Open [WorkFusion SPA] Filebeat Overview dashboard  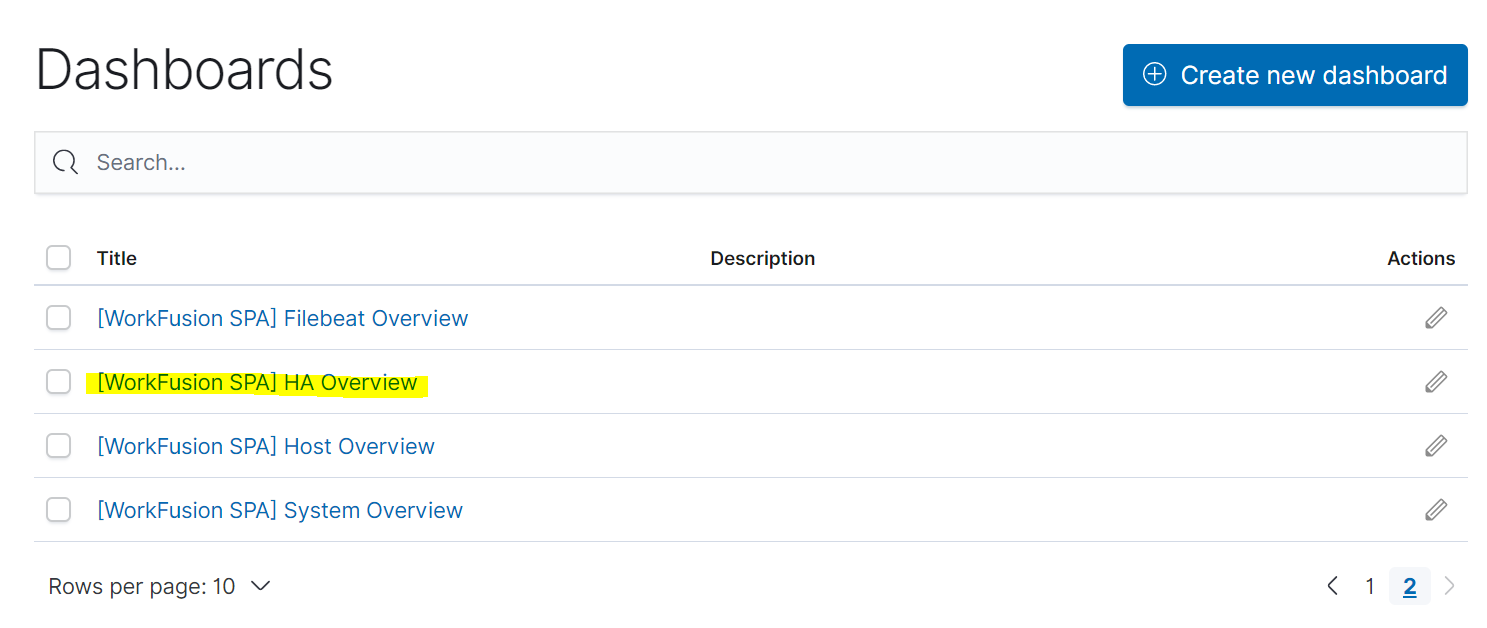tap(282, 318)
